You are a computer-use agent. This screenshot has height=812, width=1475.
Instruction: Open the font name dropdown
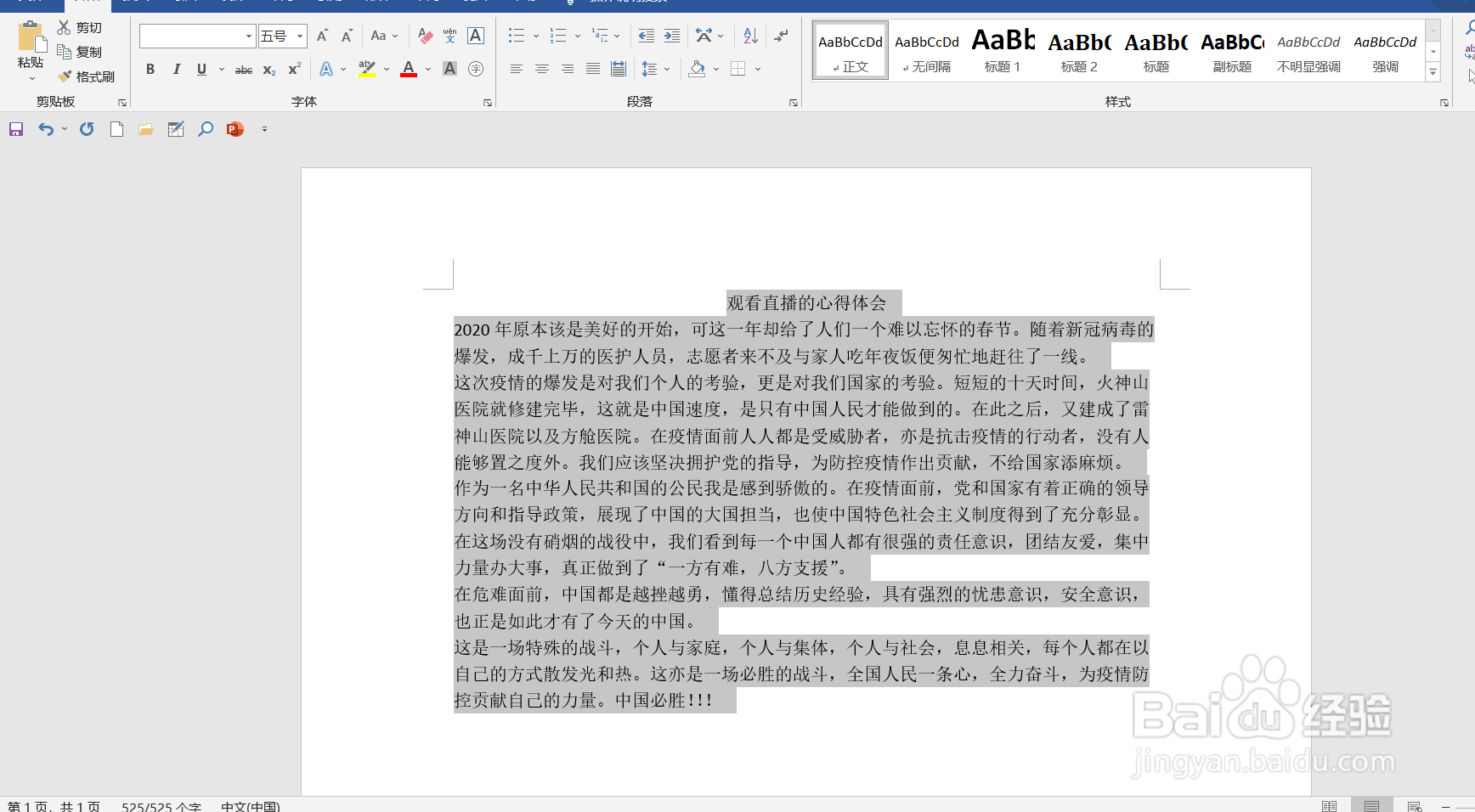click(249, 36)
